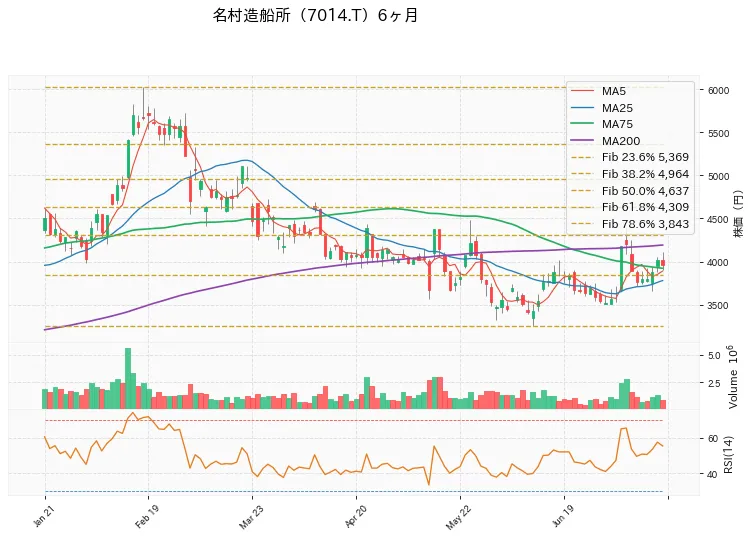Viewport: 752px width, 539px height.
Task: Click the Jun 19 date axis label
Action: pyautogui.click(x=563, y=516)
